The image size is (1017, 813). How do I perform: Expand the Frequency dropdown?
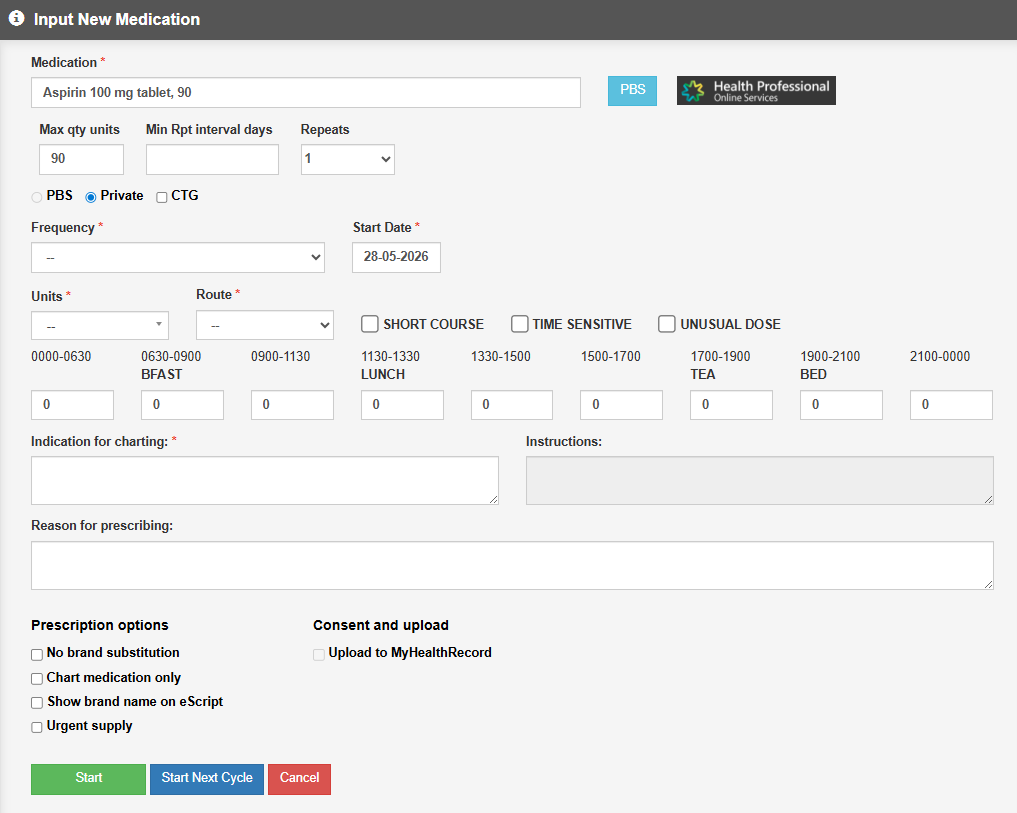click(178, 258)
